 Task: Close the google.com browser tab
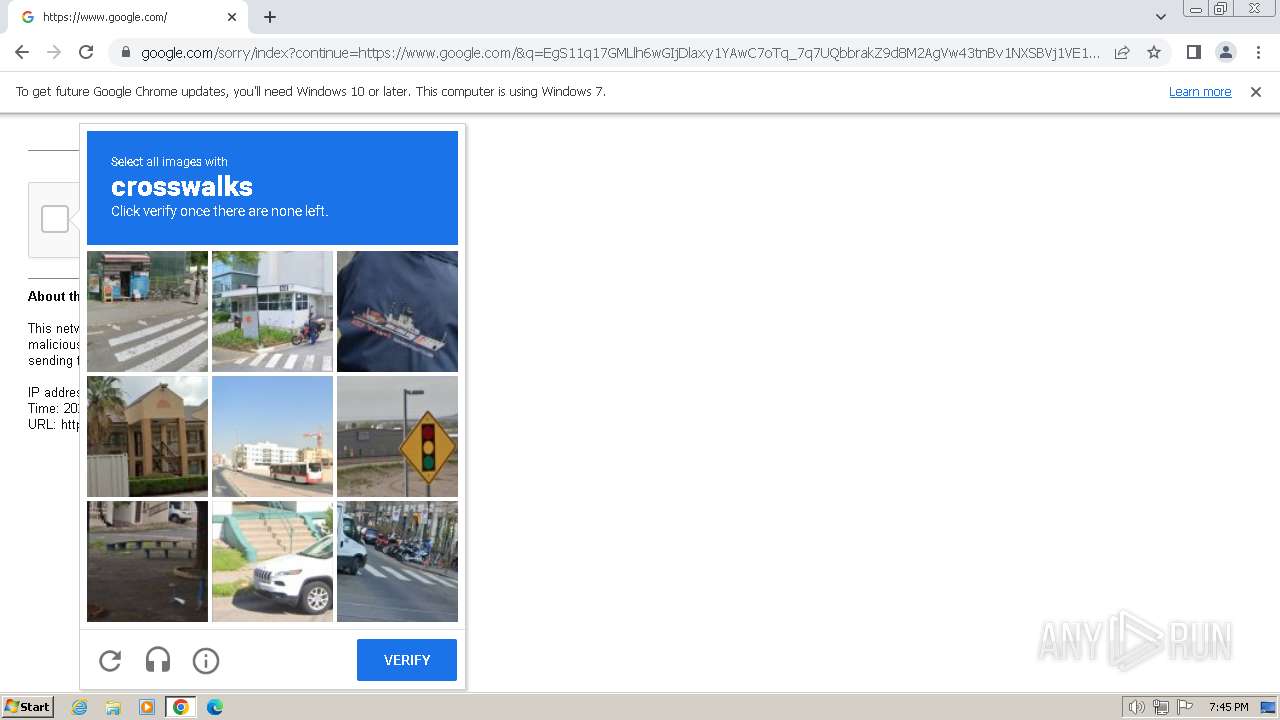[232, 17]
